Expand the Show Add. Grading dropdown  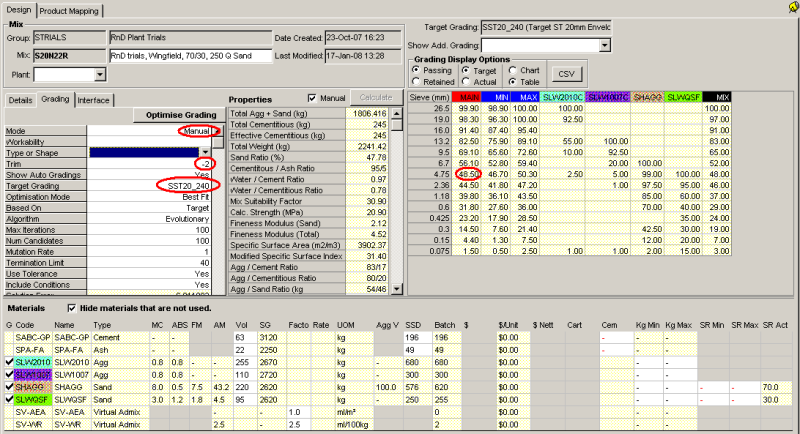pyautogui.click(x=605, y=45)
